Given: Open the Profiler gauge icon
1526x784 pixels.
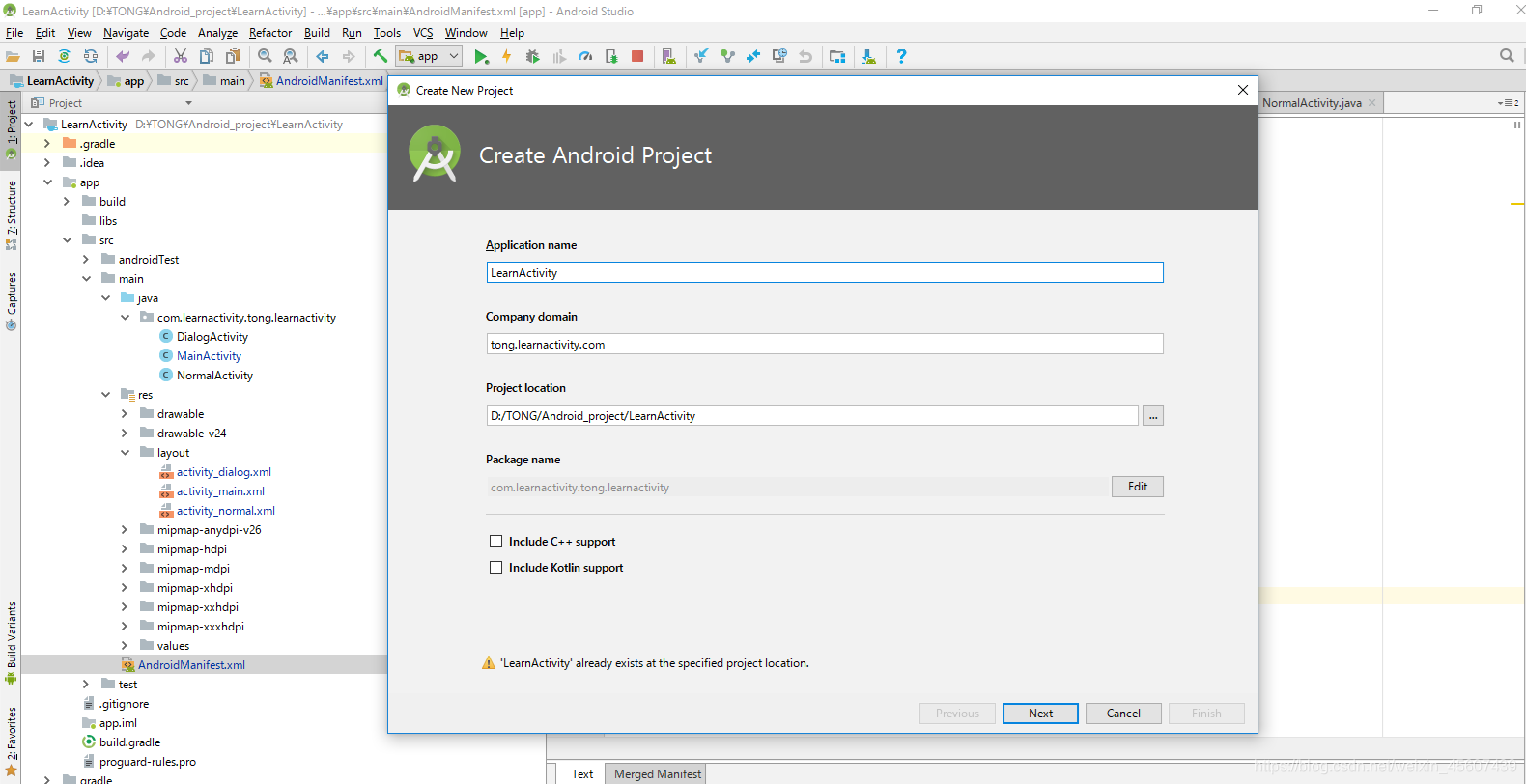Looking at the screenshot, I should click(585, 57).
